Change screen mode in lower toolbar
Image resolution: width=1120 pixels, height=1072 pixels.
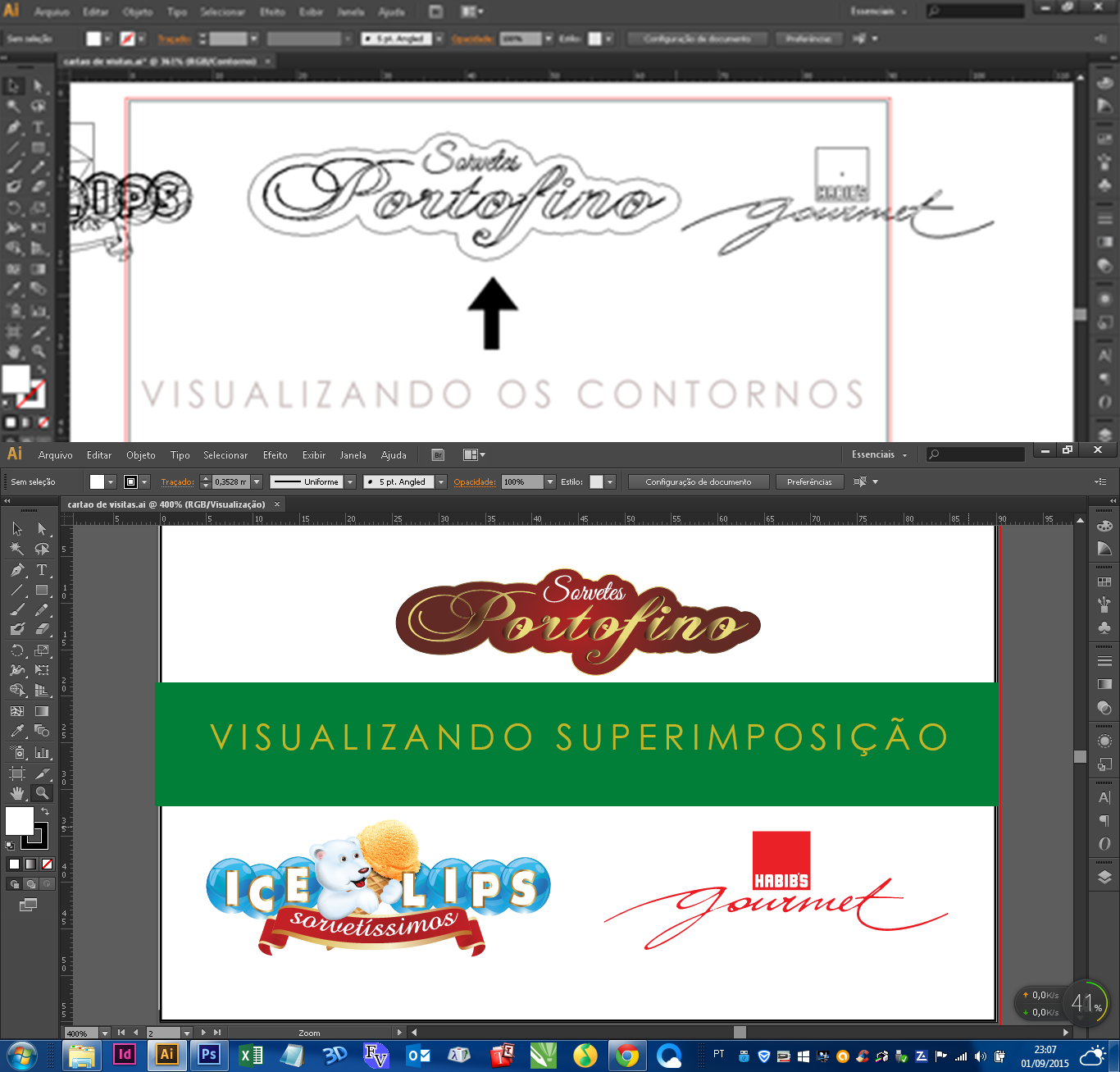pyautogui.click(x=29, y=905)
